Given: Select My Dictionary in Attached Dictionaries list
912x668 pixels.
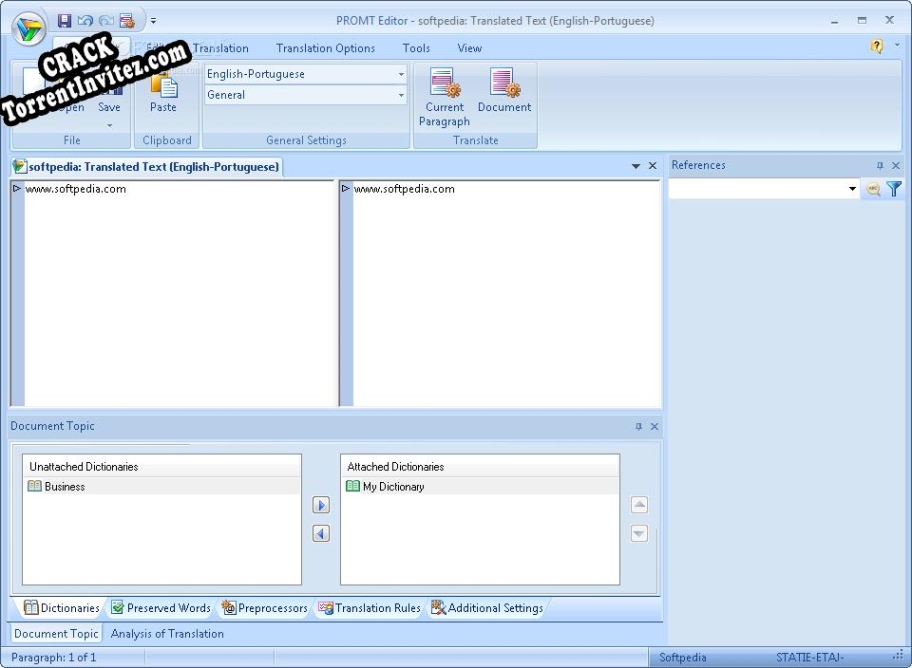Looking at the screenshot, I should (394, 486).
